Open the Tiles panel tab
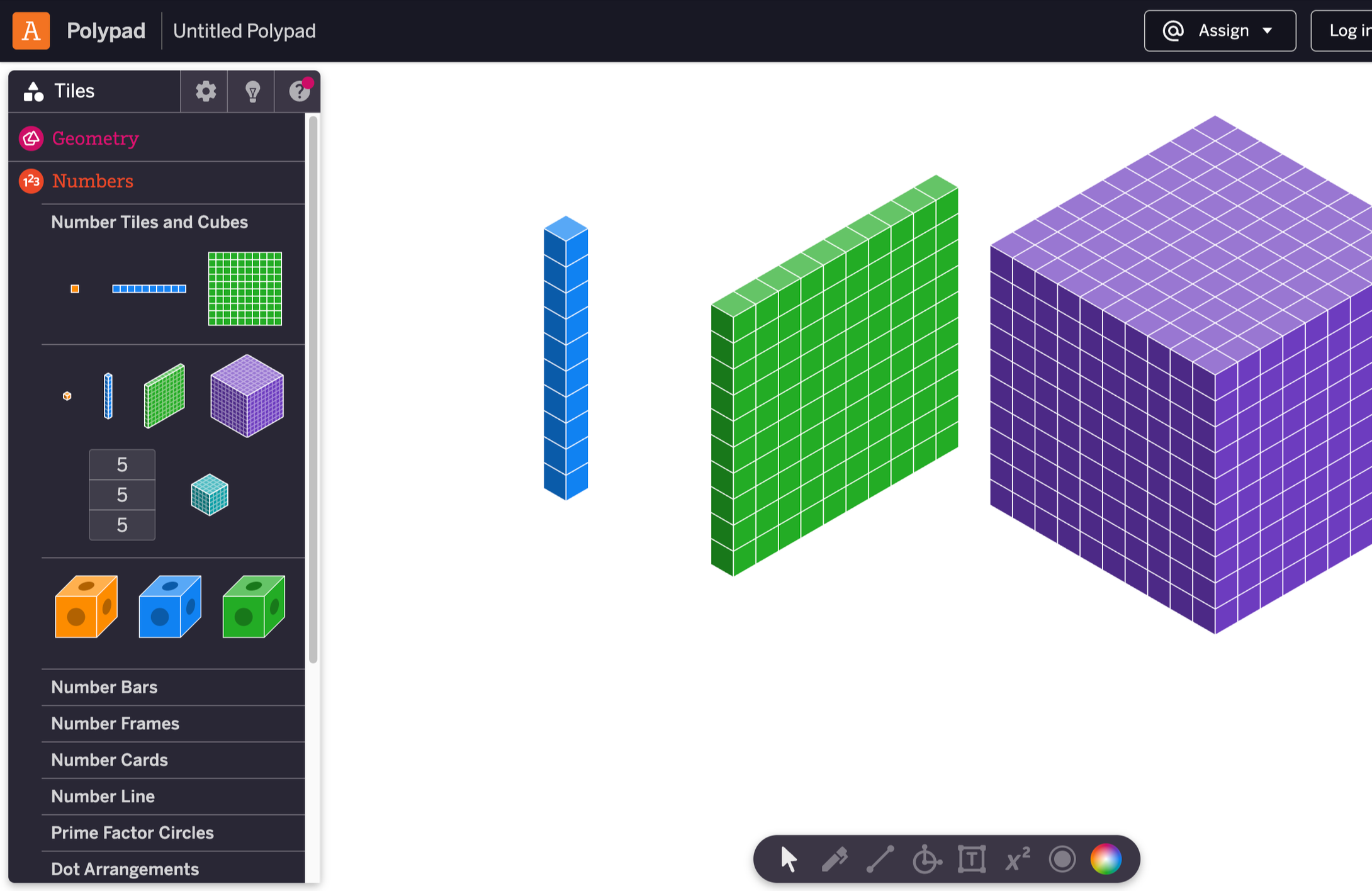1372x891 pixels. tap(94, 92)
